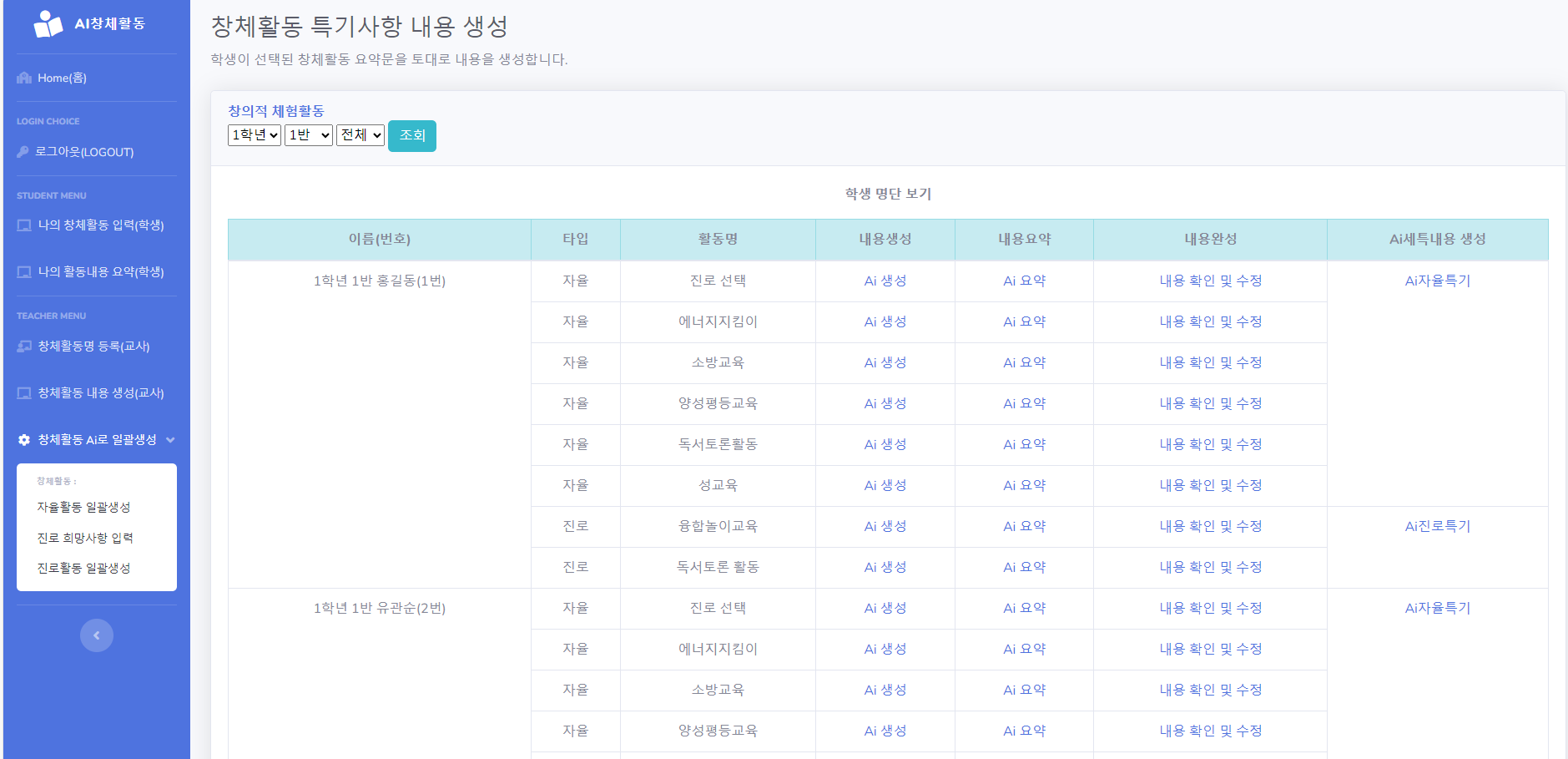Open the 전체 filter dropdown
This screenshot has height=759, width=1568.
pyautogui.click(x=360, y=135)
